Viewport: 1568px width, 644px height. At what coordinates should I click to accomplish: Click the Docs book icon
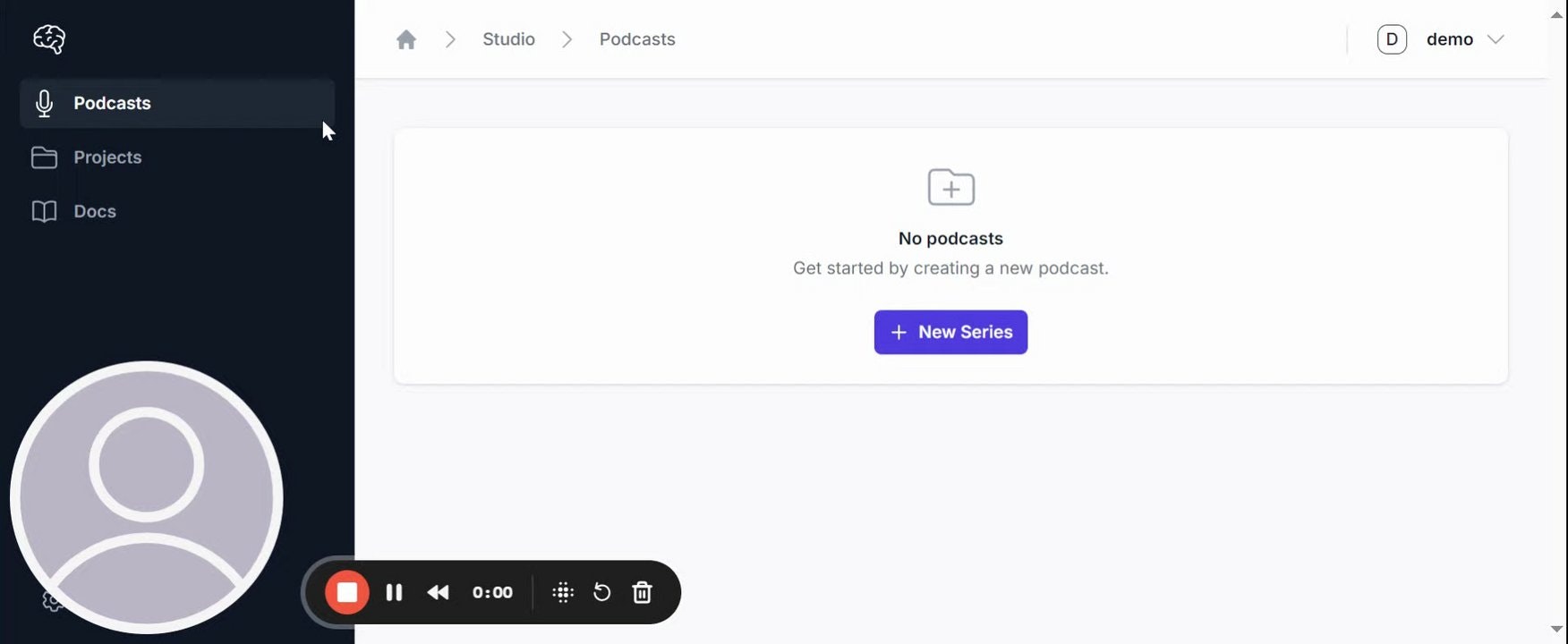tap(44, 211)
